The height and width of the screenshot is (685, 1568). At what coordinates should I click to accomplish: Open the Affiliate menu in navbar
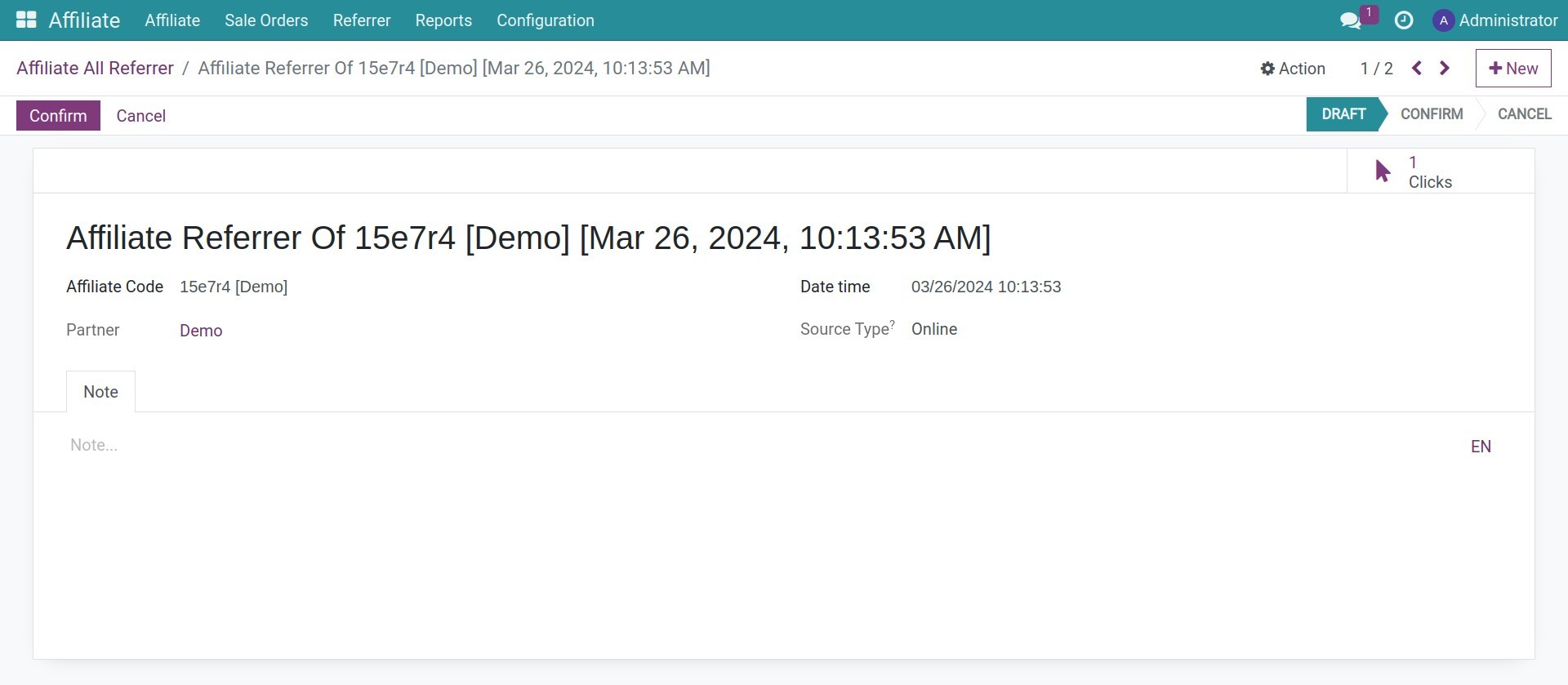coord(172,20)
